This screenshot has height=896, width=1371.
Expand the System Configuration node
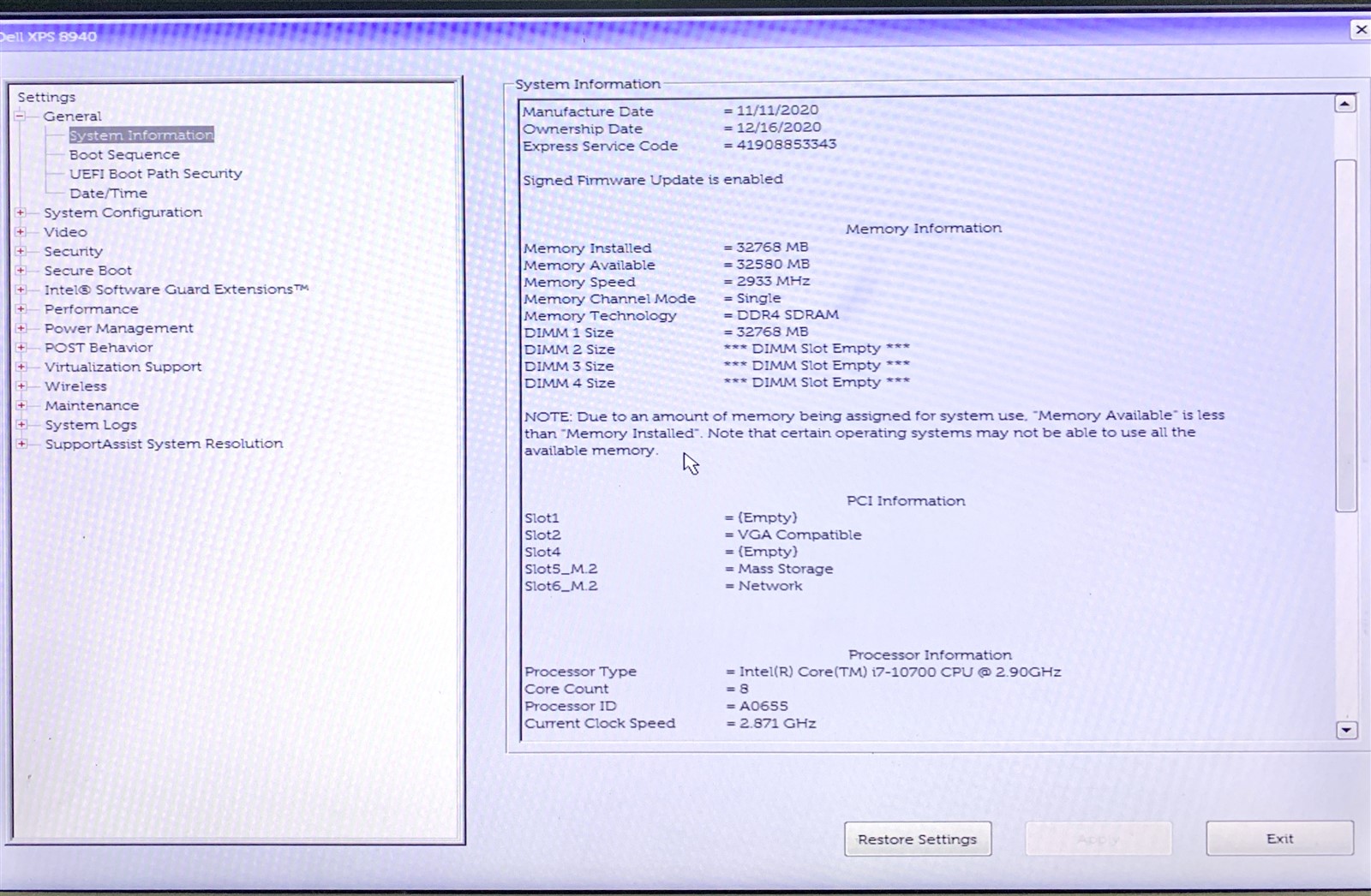(x=21, y=212)
